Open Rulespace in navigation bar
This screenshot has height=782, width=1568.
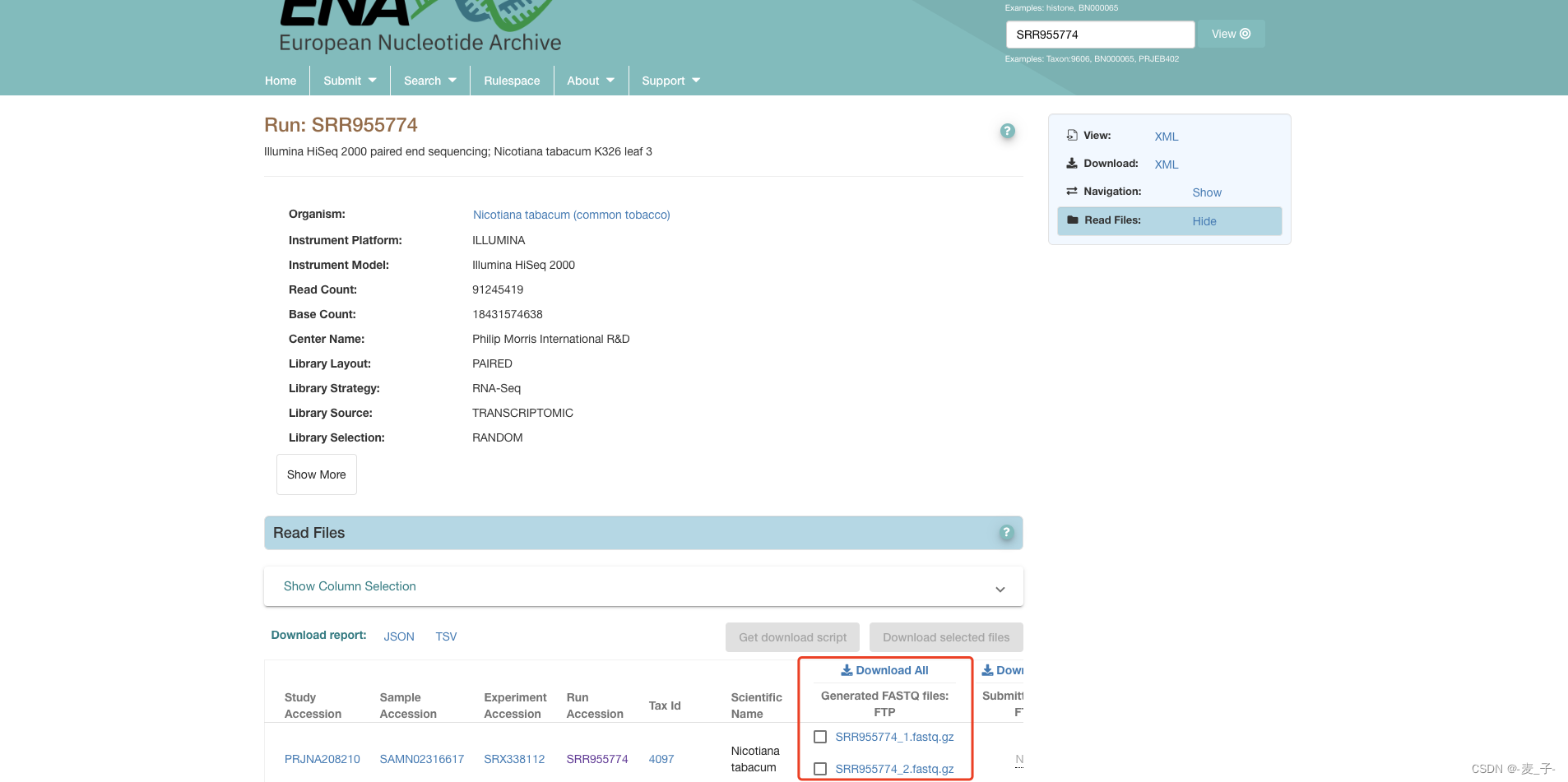point(512,81)
